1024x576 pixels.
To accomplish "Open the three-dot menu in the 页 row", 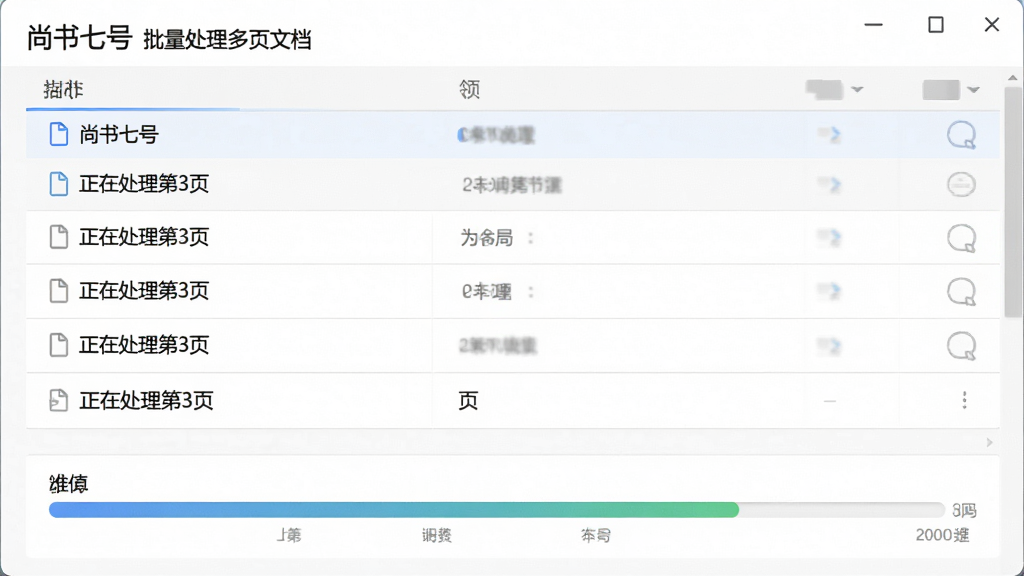I will pyautogui.click(x=964, y=400).
